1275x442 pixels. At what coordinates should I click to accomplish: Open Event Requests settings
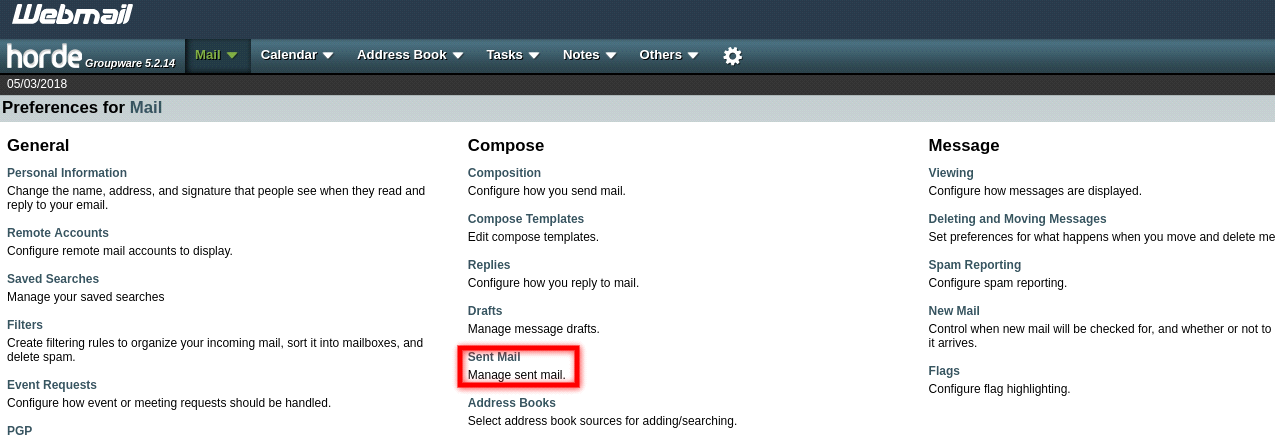click(x=52, y=385)
